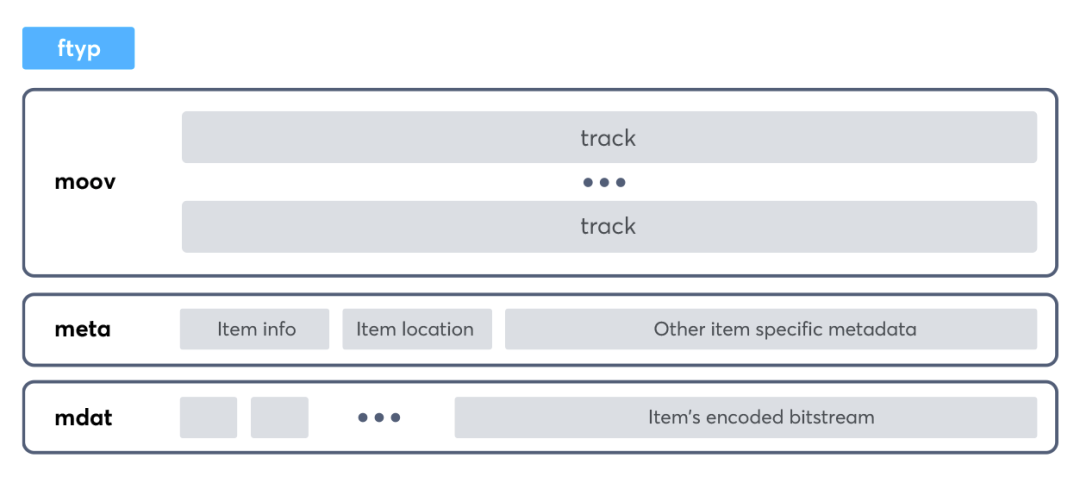This screenshot has height=477, width=1080.
Task: Click the middle dot between the tracks
Action: [604, 183]
